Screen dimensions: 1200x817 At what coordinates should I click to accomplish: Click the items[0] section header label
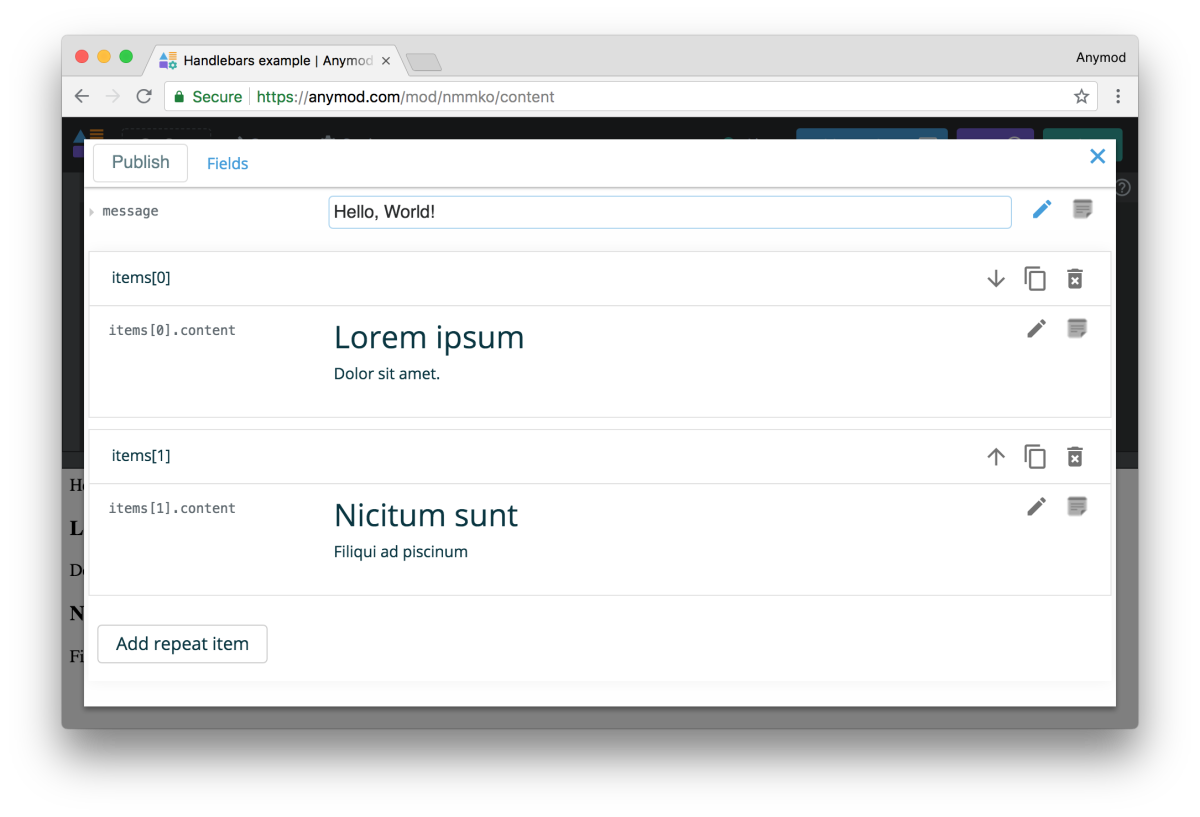(x=141, y=278)
